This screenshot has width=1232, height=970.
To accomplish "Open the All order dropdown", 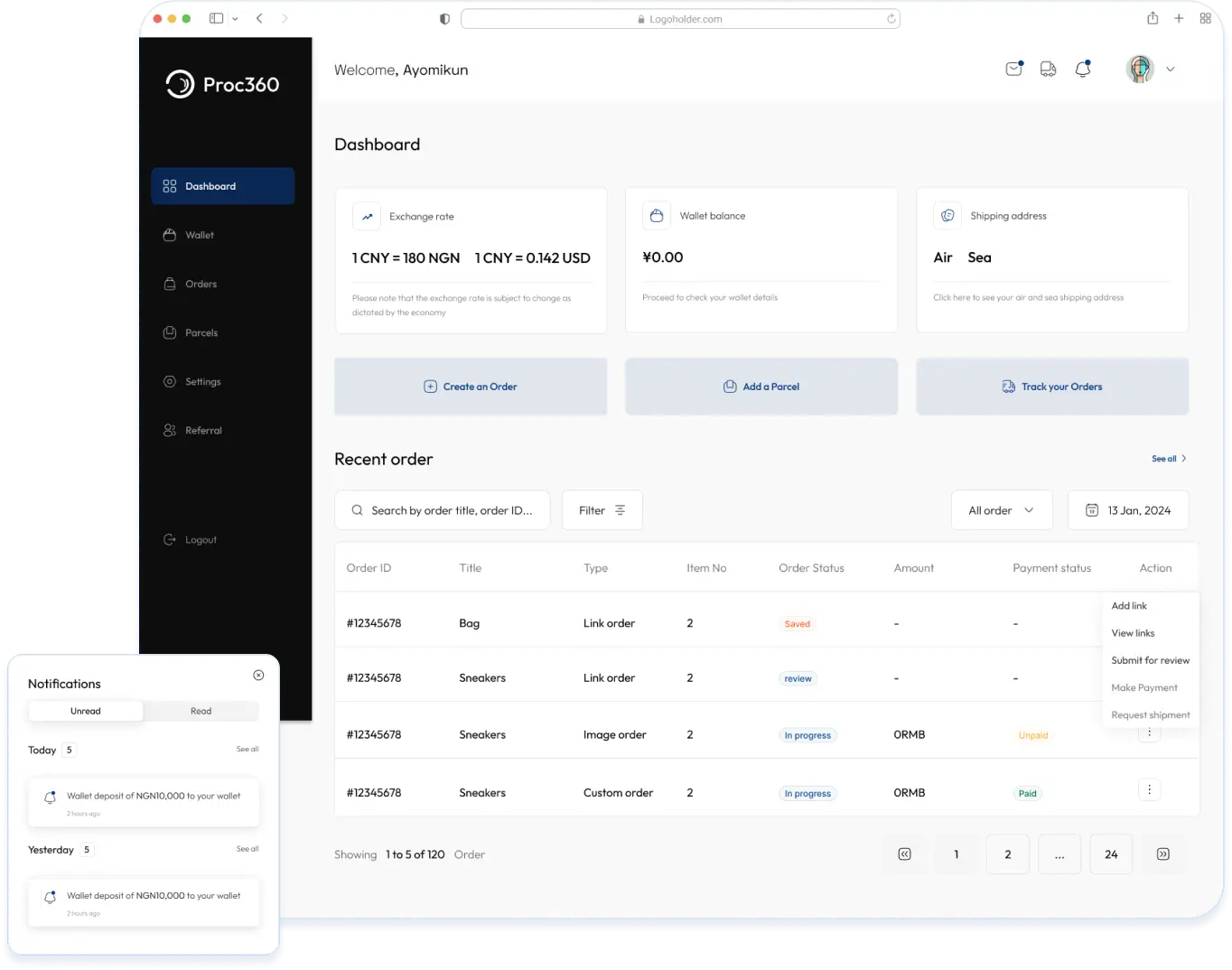I will click(1002, 509).
